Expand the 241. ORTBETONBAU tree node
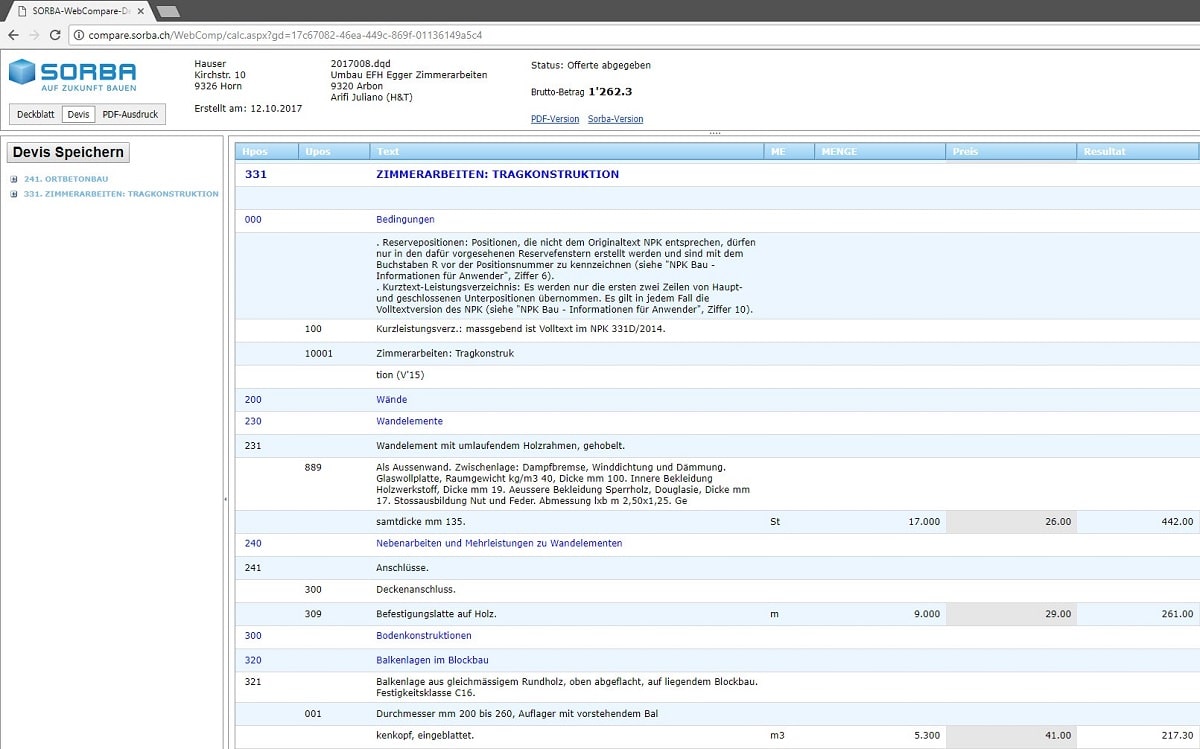 click(14, 180)
